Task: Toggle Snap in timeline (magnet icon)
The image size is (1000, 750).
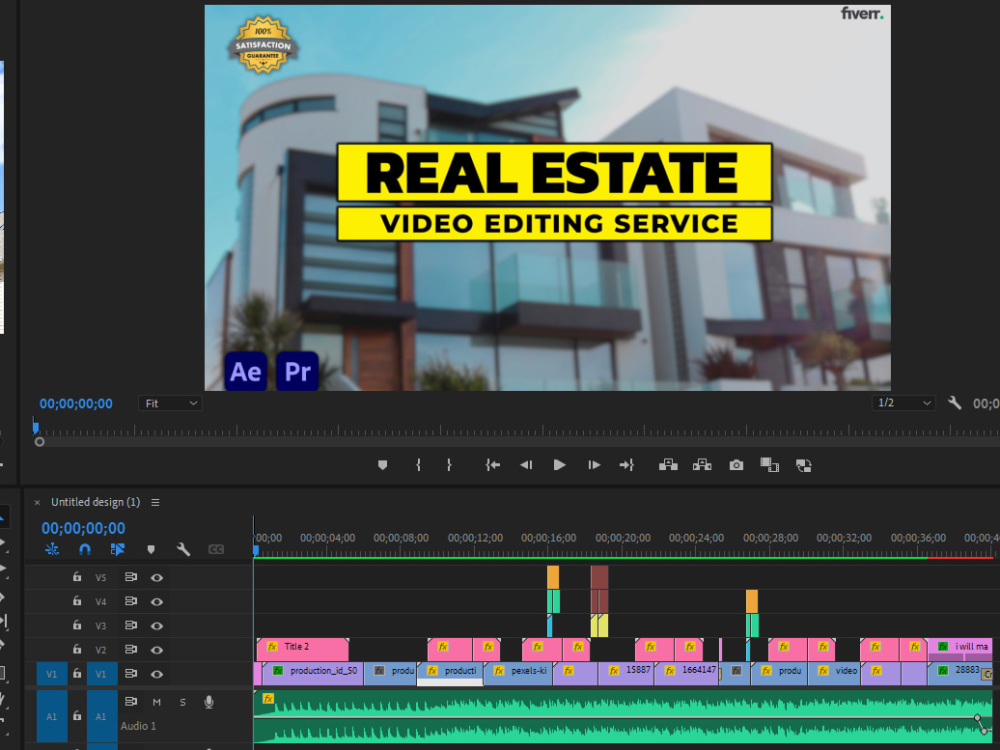Action: coord(85,549)
